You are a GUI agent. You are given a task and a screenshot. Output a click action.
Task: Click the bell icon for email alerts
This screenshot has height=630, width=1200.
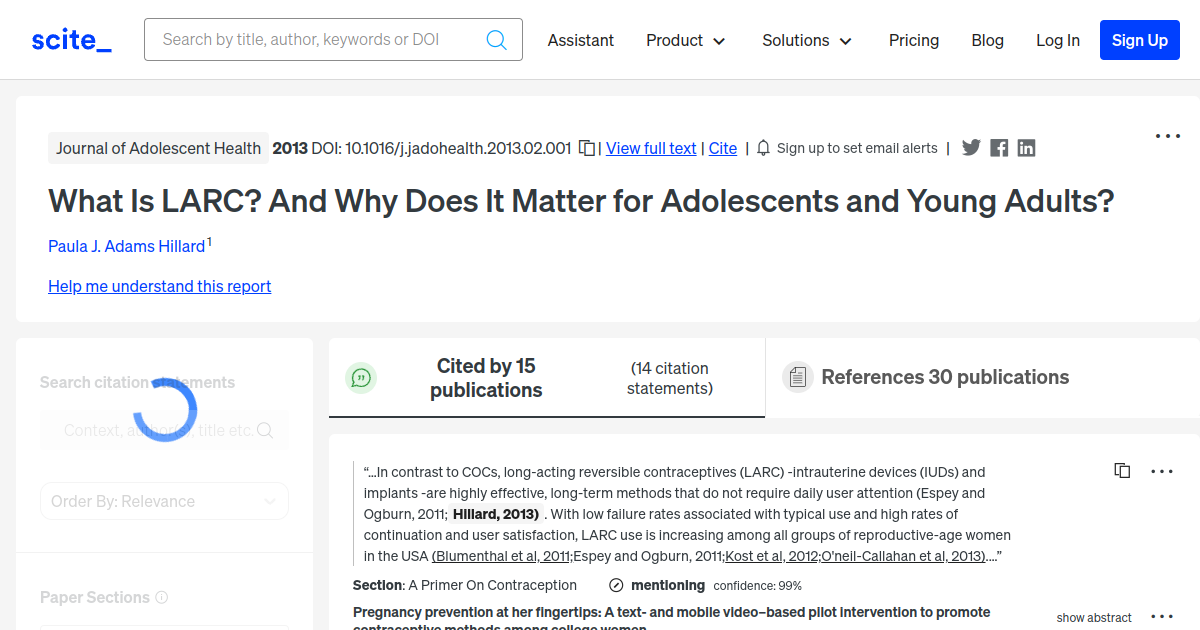(762, 147)
